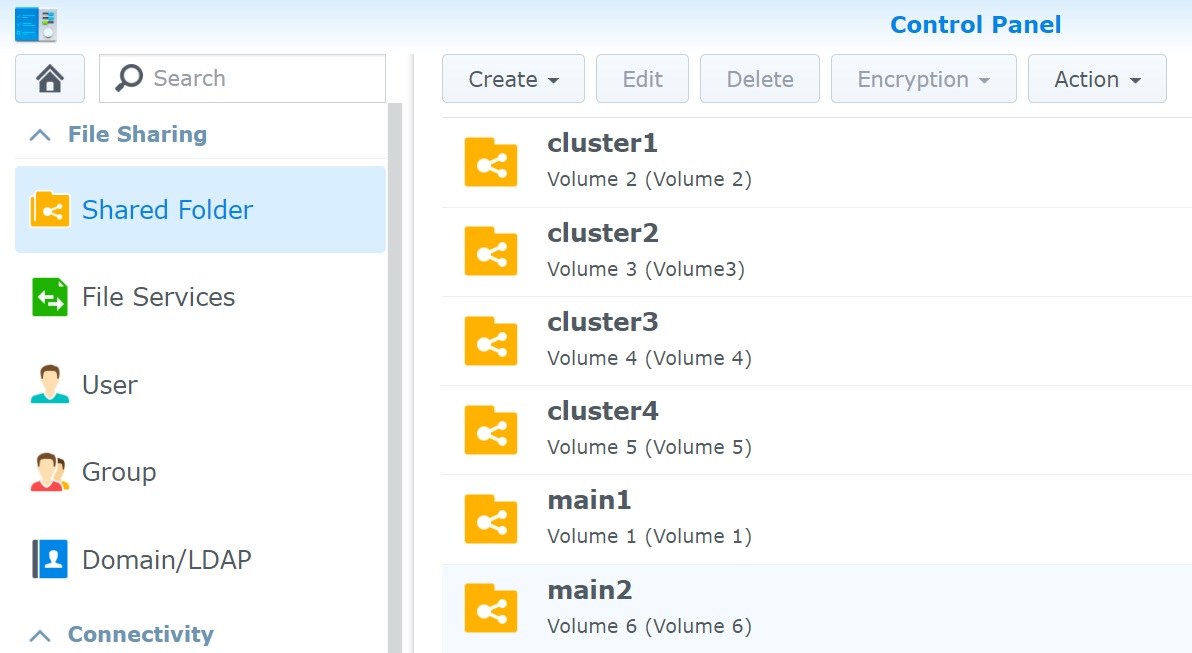Viewport: 1192px width, 653px height.
Task: Click the cluster1 shared folder icon
Action: [x=490, y=162]
